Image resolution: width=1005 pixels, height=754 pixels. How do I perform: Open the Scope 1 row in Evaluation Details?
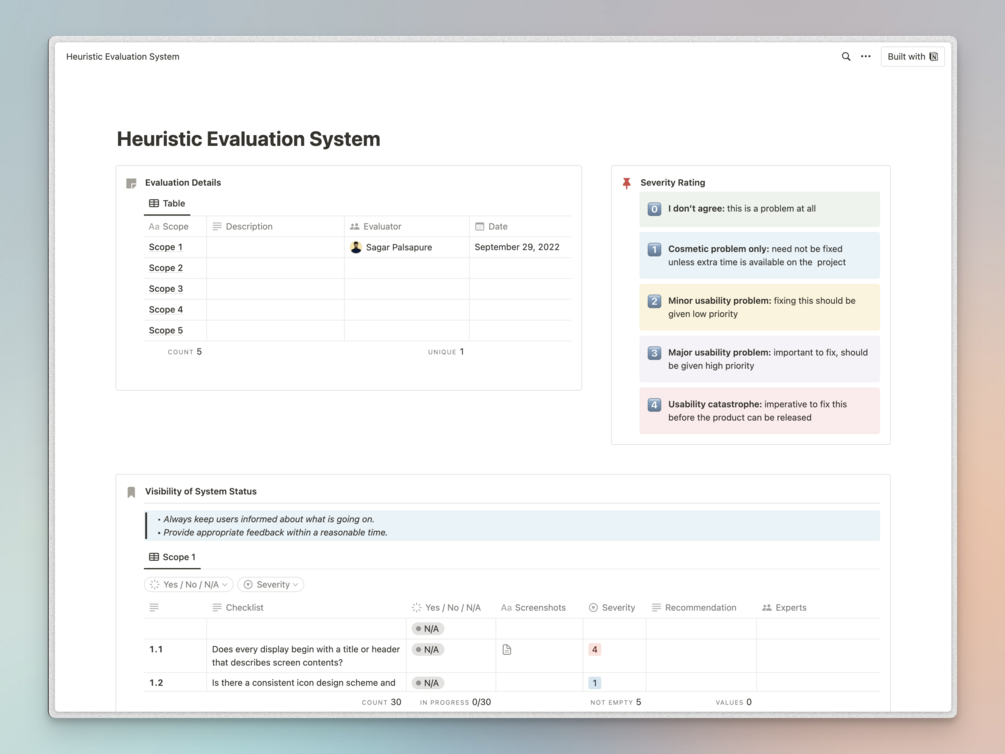point(166,246)
